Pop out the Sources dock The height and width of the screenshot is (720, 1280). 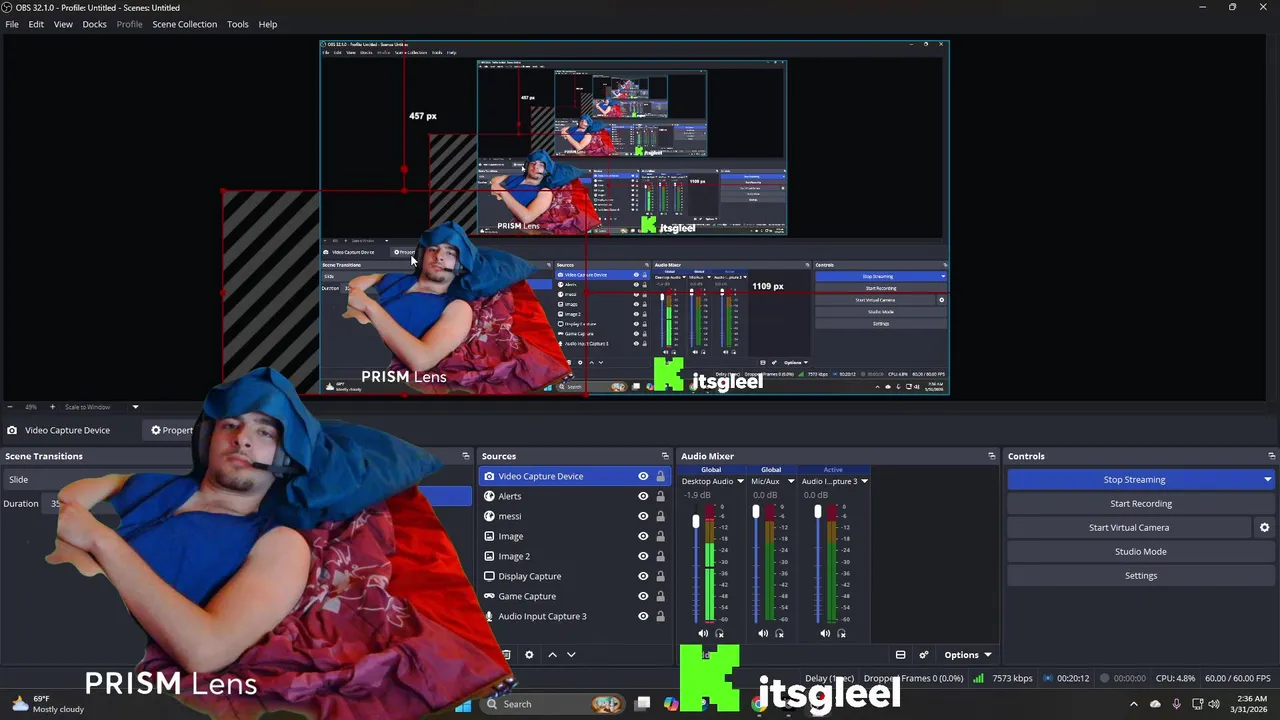pos(665,456)
